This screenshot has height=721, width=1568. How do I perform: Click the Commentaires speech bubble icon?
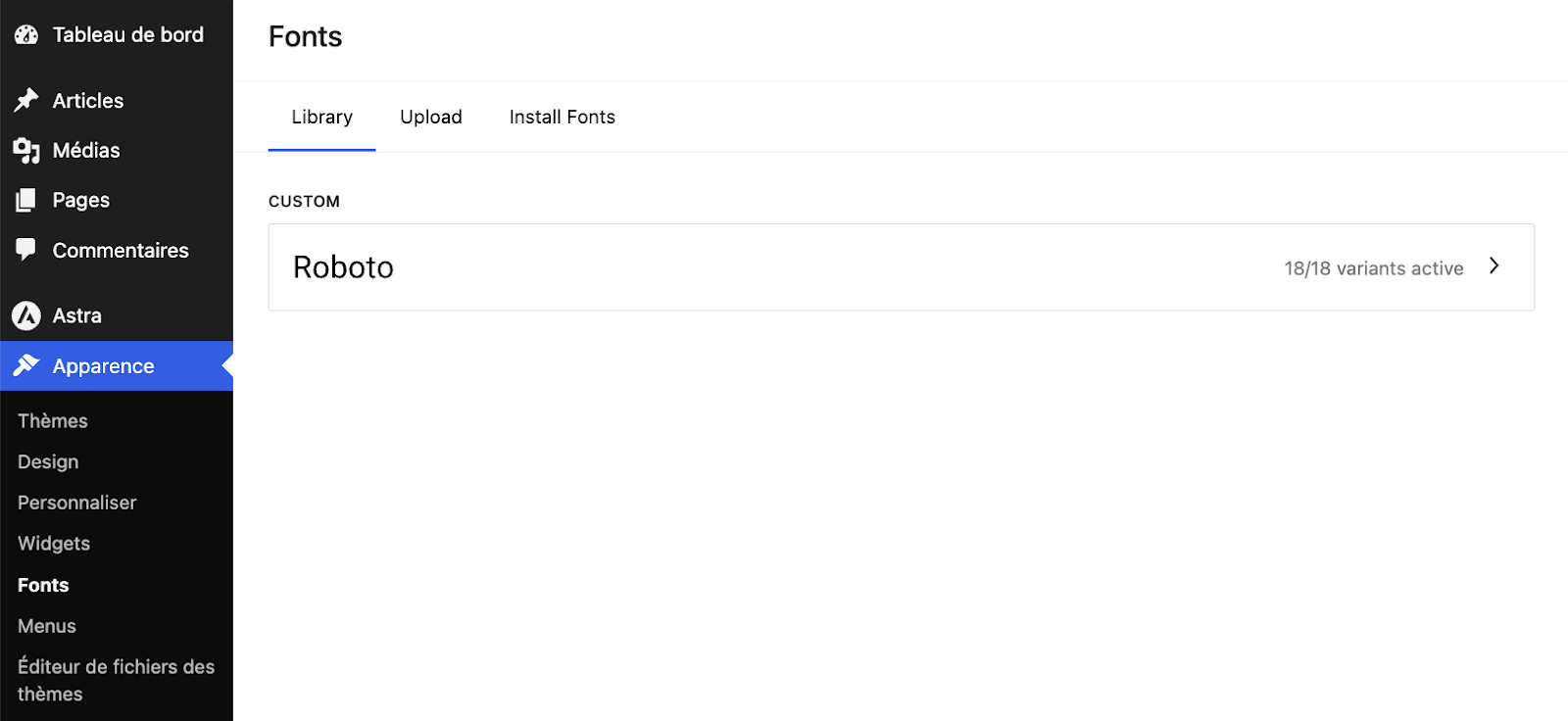point(26,251)
